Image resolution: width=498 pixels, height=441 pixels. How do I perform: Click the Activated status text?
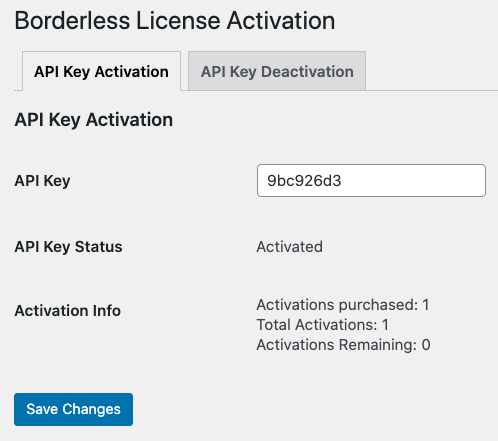[x=289, y=247]
